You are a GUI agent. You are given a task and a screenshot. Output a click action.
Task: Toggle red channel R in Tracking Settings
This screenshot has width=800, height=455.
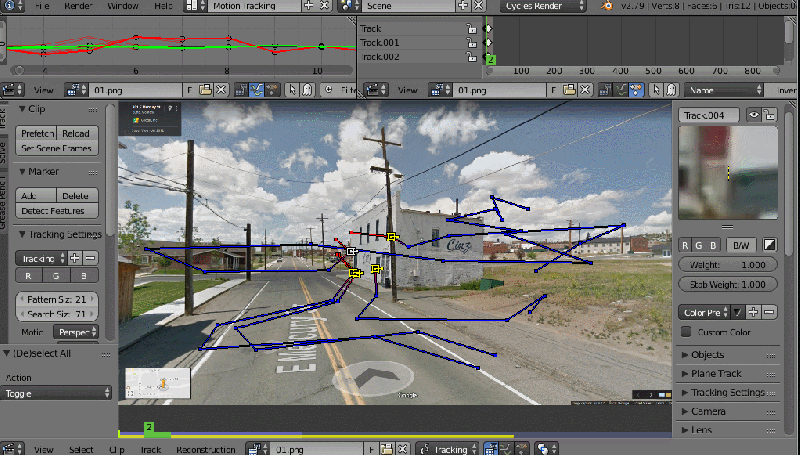[28, 276]
